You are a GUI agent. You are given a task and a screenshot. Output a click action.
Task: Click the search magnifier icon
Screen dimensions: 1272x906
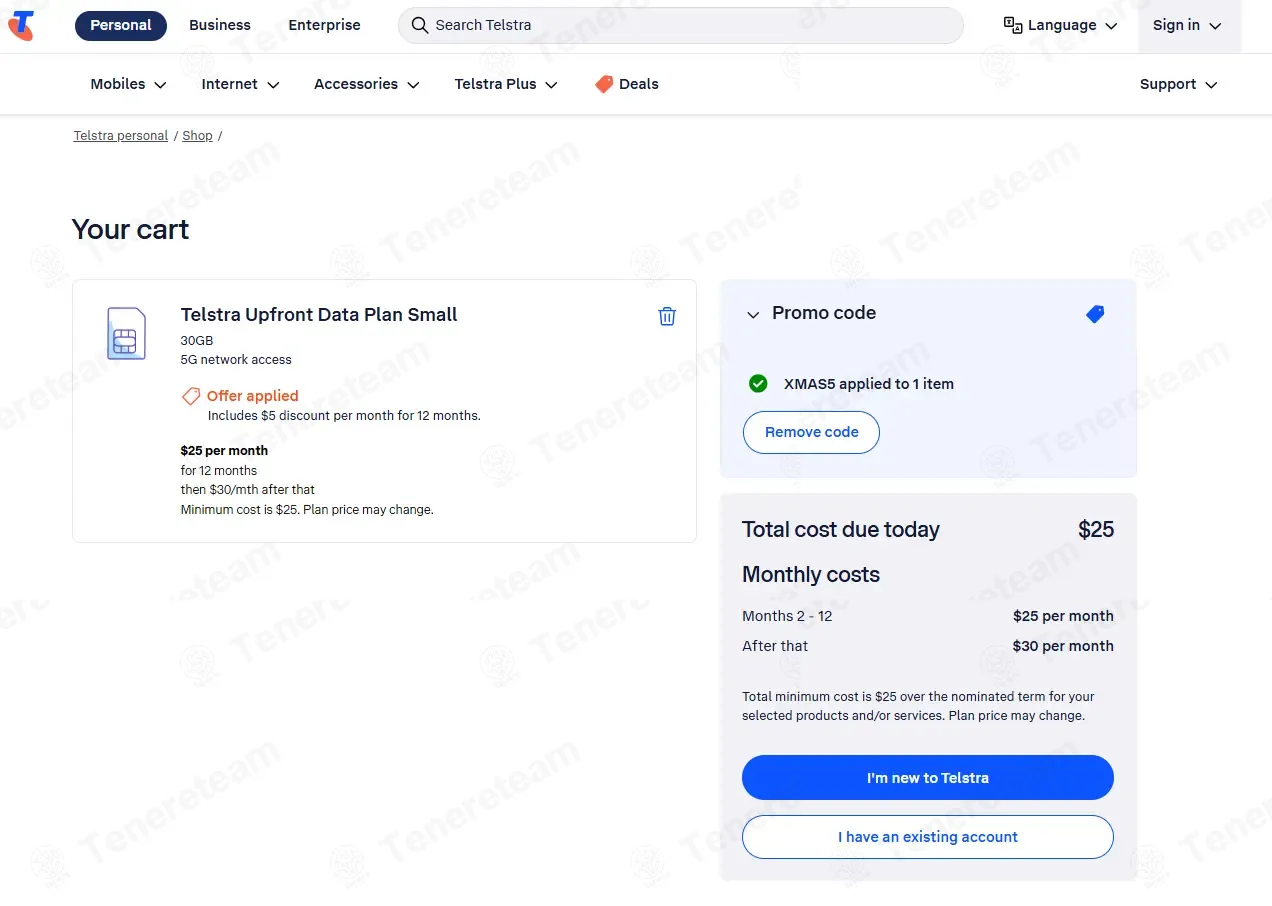(420, 25)
